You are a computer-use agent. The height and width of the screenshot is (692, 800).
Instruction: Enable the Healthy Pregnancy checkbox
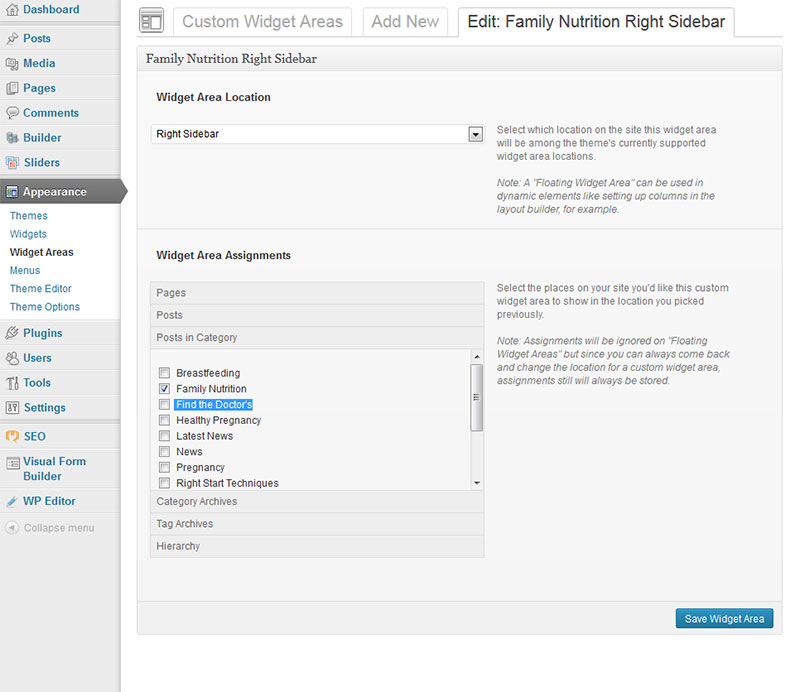164,420
